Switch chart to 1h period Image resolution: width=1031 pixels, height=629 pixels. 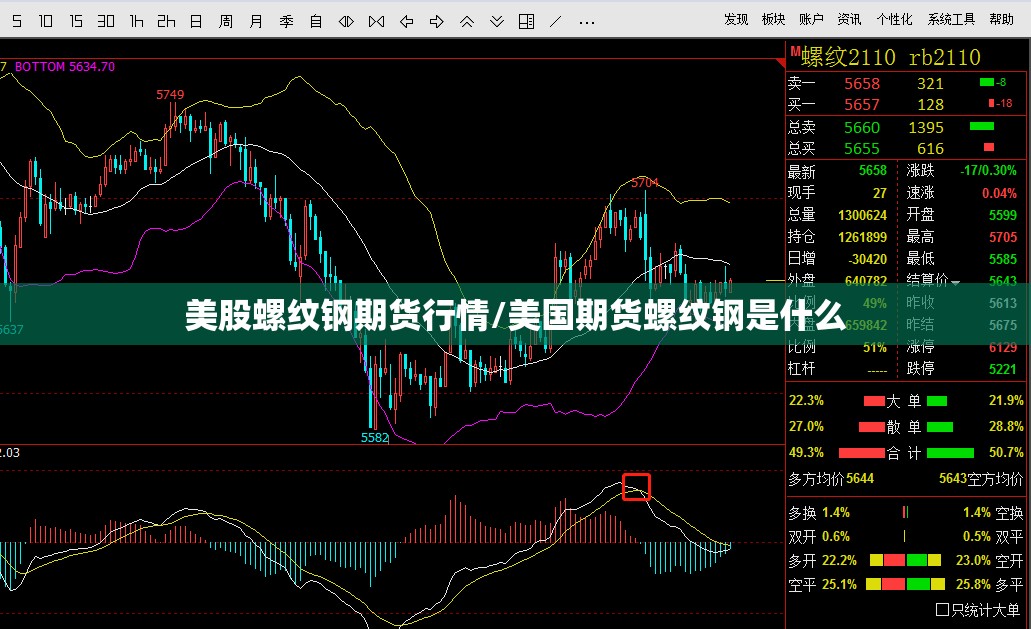tap(136, 22)
